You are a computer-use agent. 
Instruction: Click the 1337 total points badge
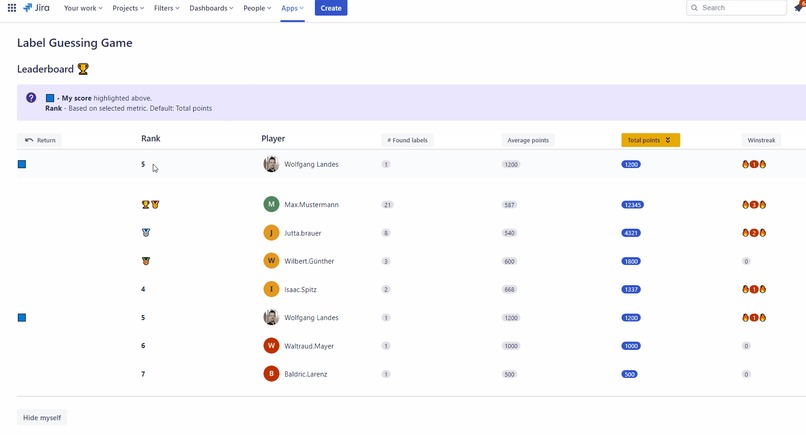pyautogui.click(x=631, y=289)
